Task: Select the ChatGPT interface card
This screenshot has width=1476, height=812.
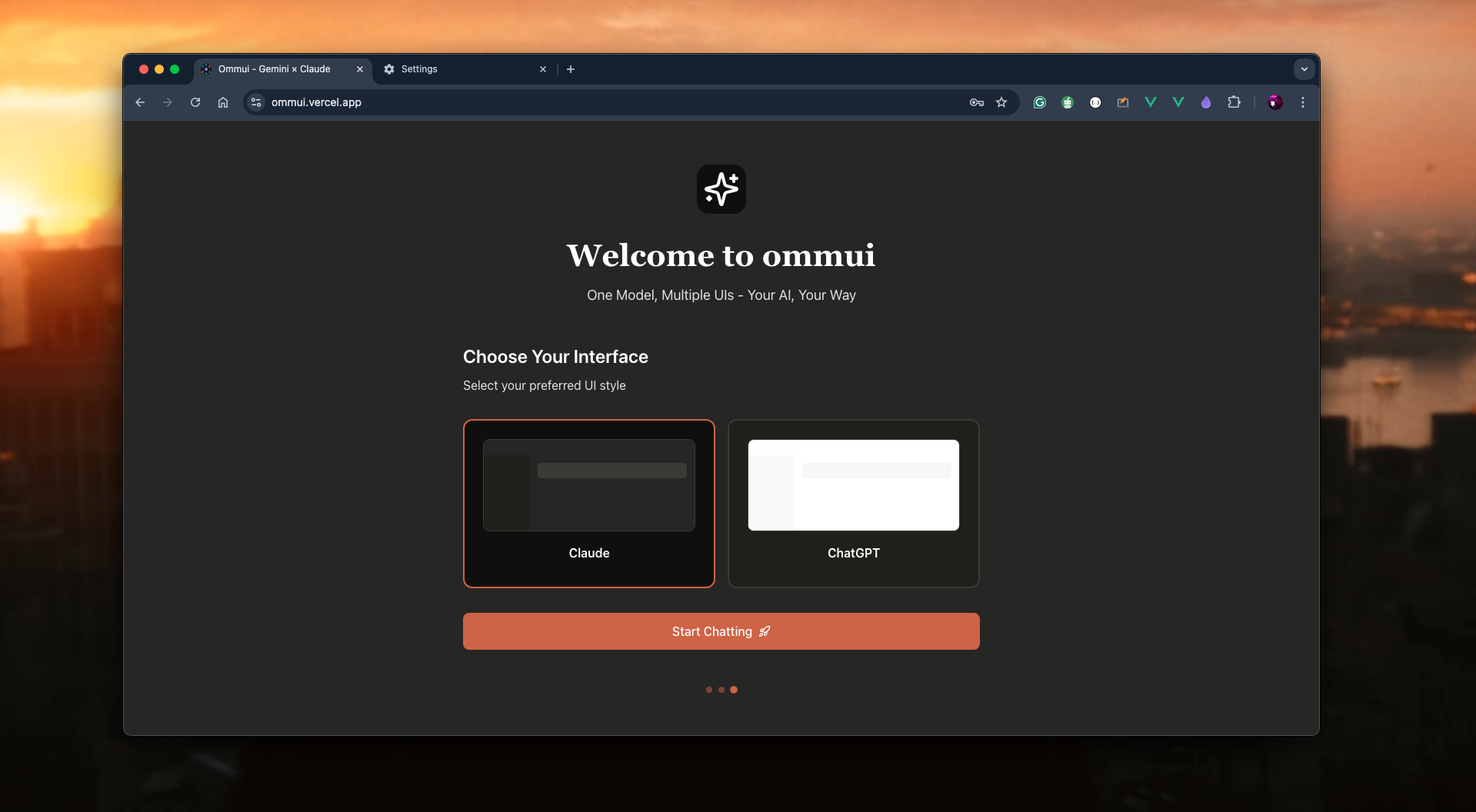Action: (x=853, y=504)
